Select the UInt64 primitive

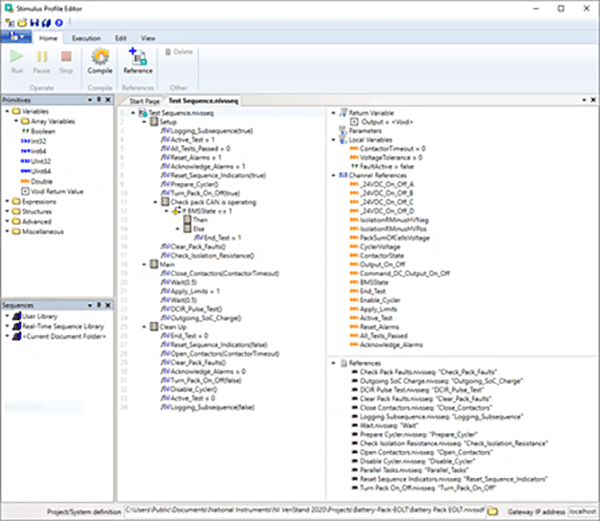click(36, 171)
